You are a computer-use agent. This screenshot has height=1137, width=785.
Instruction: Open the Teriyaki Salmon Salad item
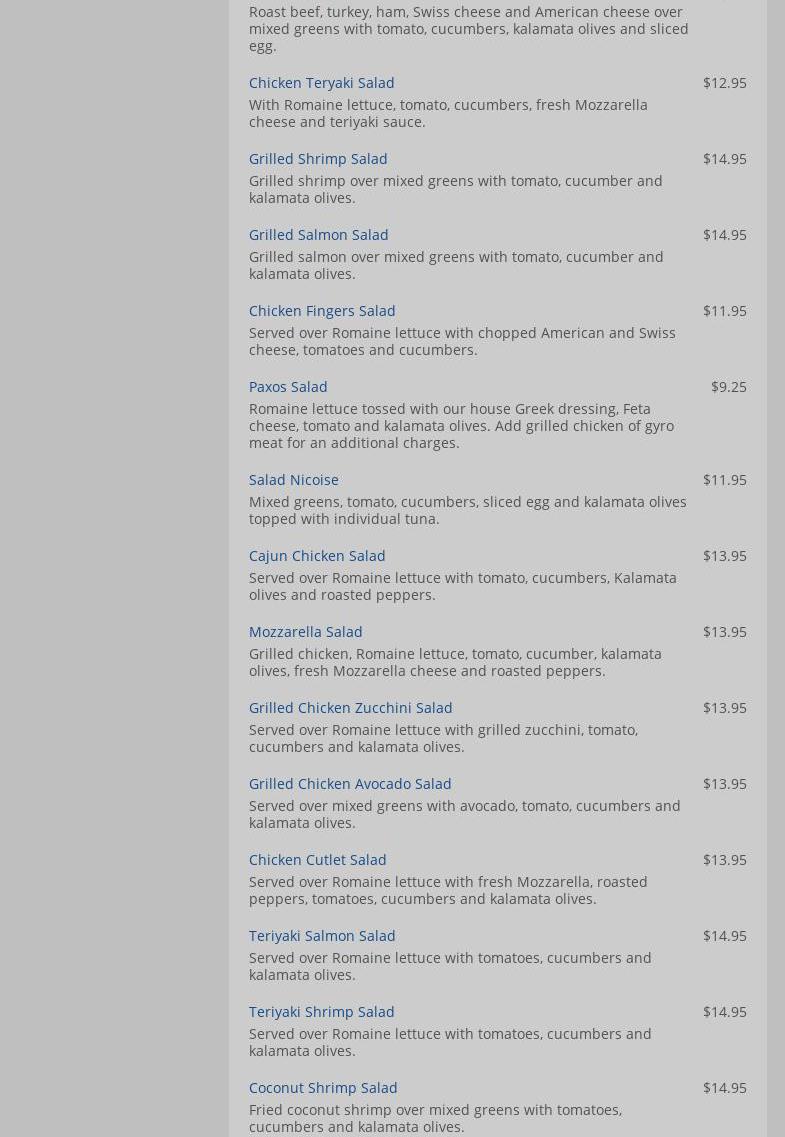point(322,936)
